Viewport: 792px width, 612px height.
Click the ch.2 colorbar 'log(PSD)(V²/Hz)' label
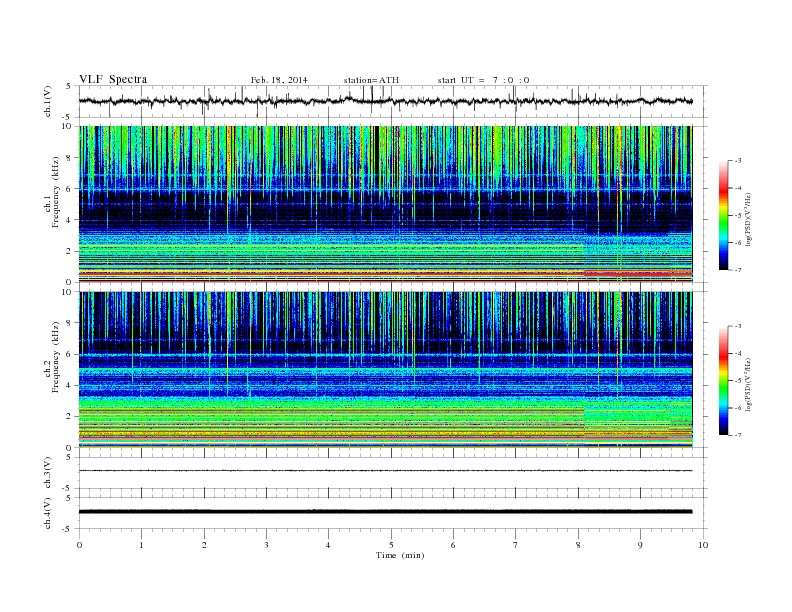(x=748, y=384)
